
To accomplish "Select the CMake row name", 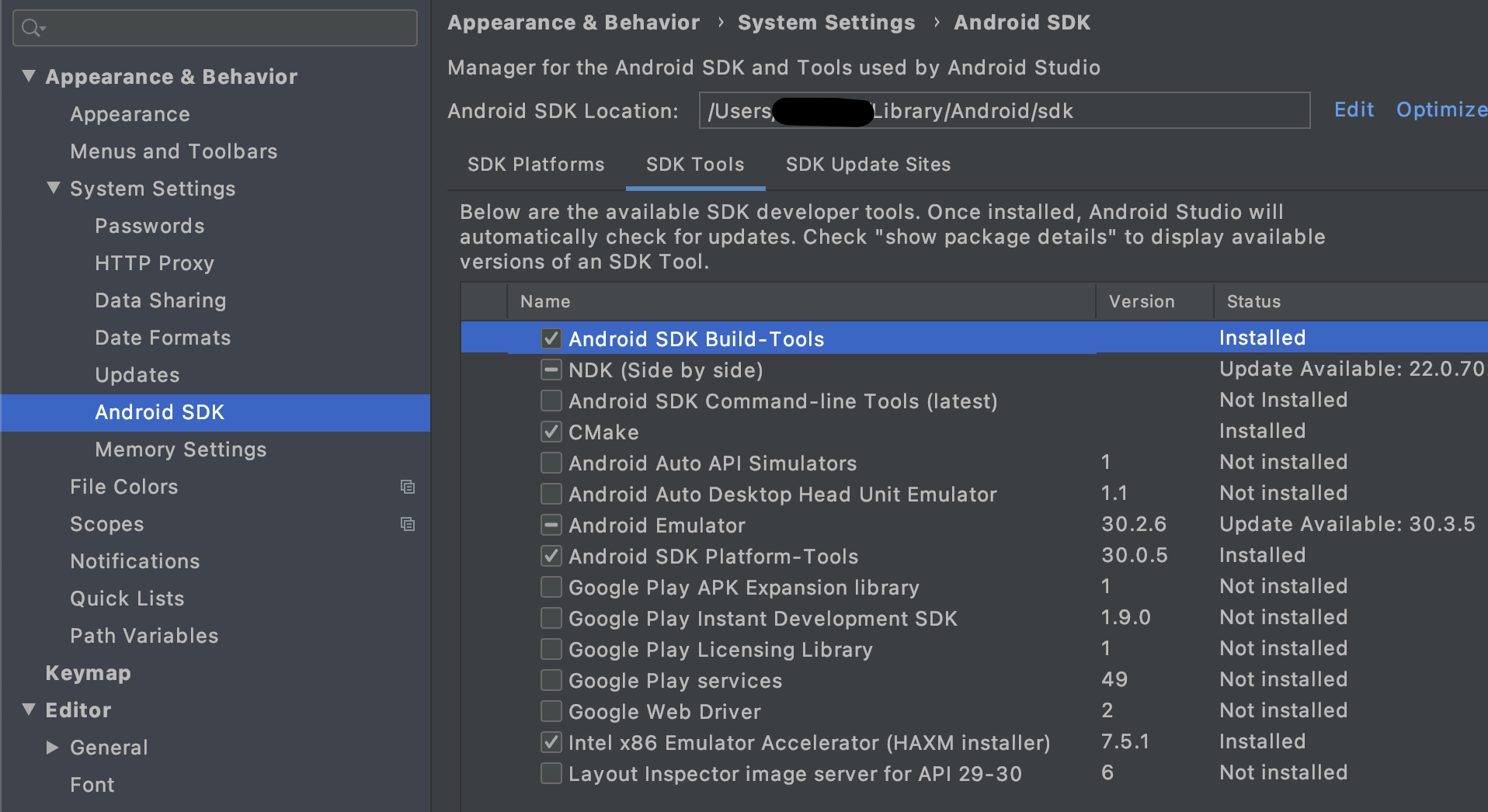I will tap(603, 432).
